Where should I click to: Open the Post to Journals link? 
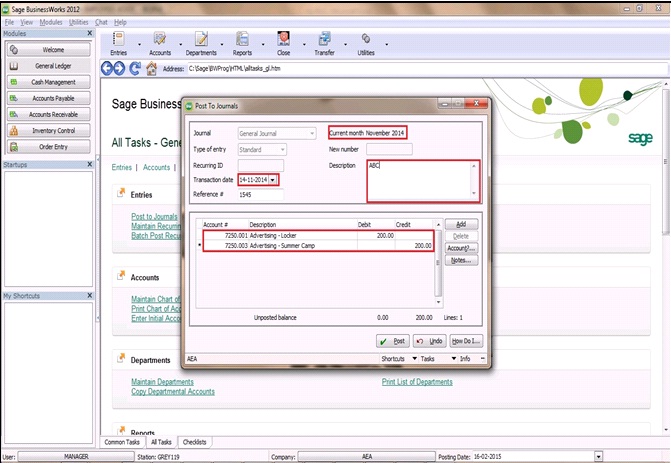pos(154,217)
